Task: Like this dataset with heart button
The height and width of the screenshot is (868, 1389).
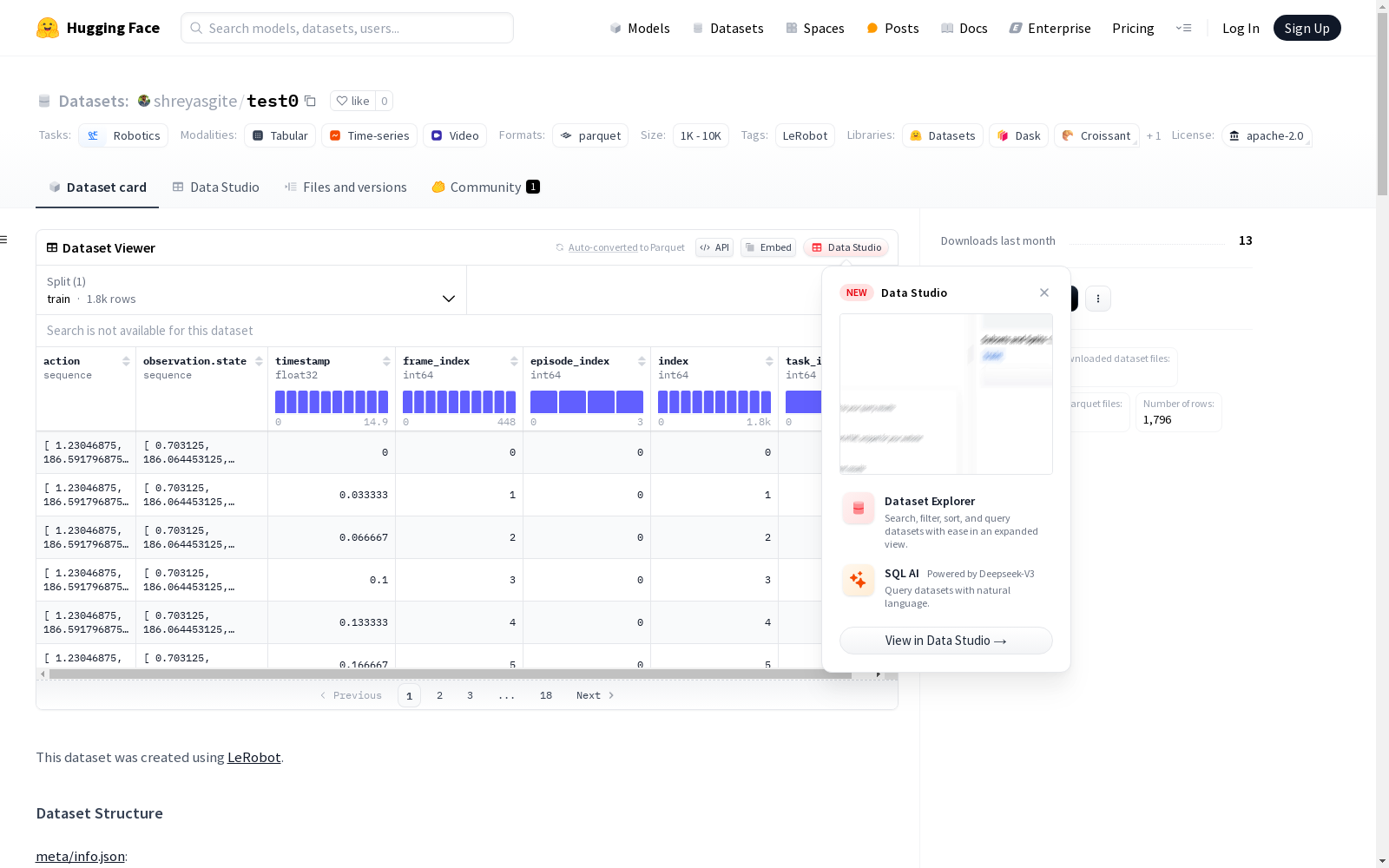Action: click(x=353, y=101)
